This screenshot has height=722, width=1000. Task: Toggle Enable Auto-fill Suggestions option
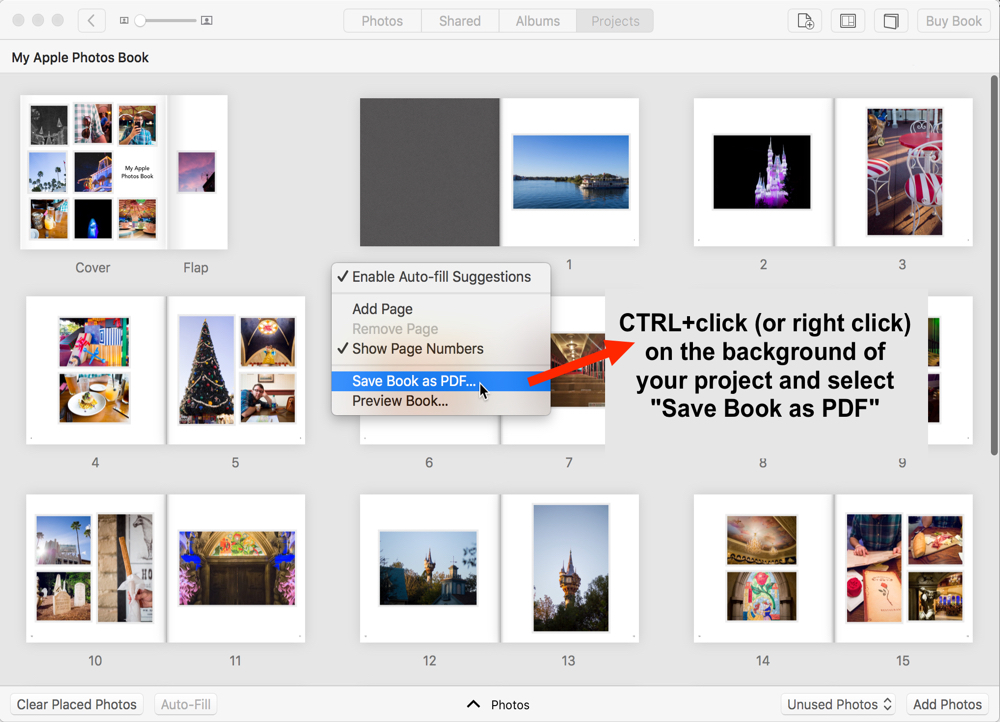(x=441, y=277)
